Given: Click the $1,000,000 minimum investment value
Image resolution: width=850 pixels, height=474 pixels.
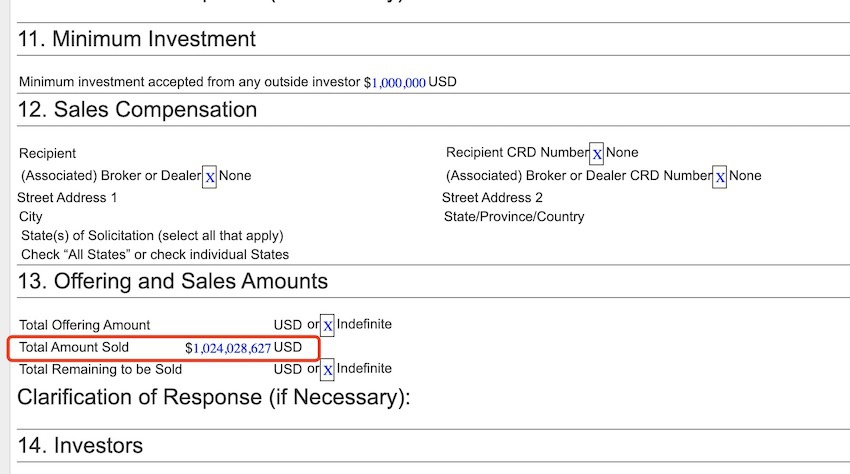Looking at the screenshot, I should pos(399,82).
